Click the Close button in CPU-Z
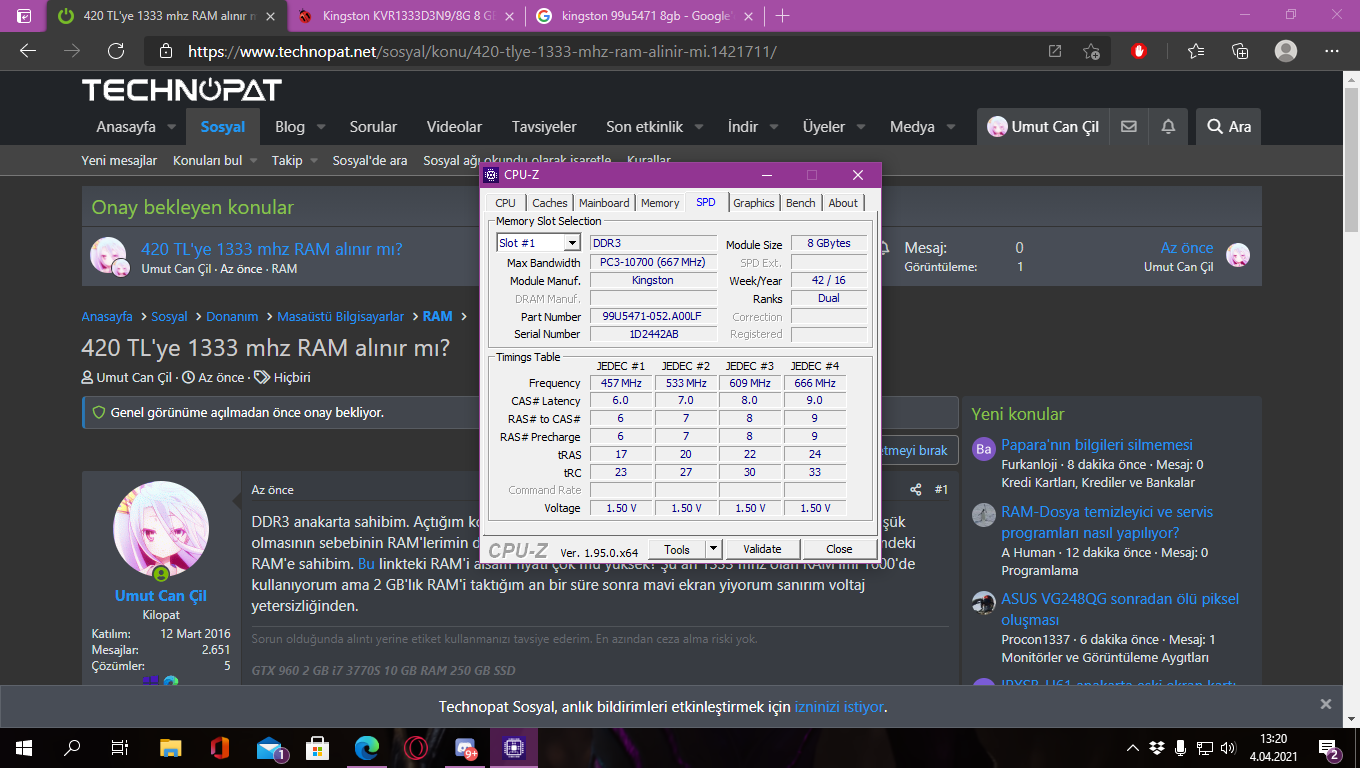Viewport: 1360px width, 768px height. pos(839,549)
